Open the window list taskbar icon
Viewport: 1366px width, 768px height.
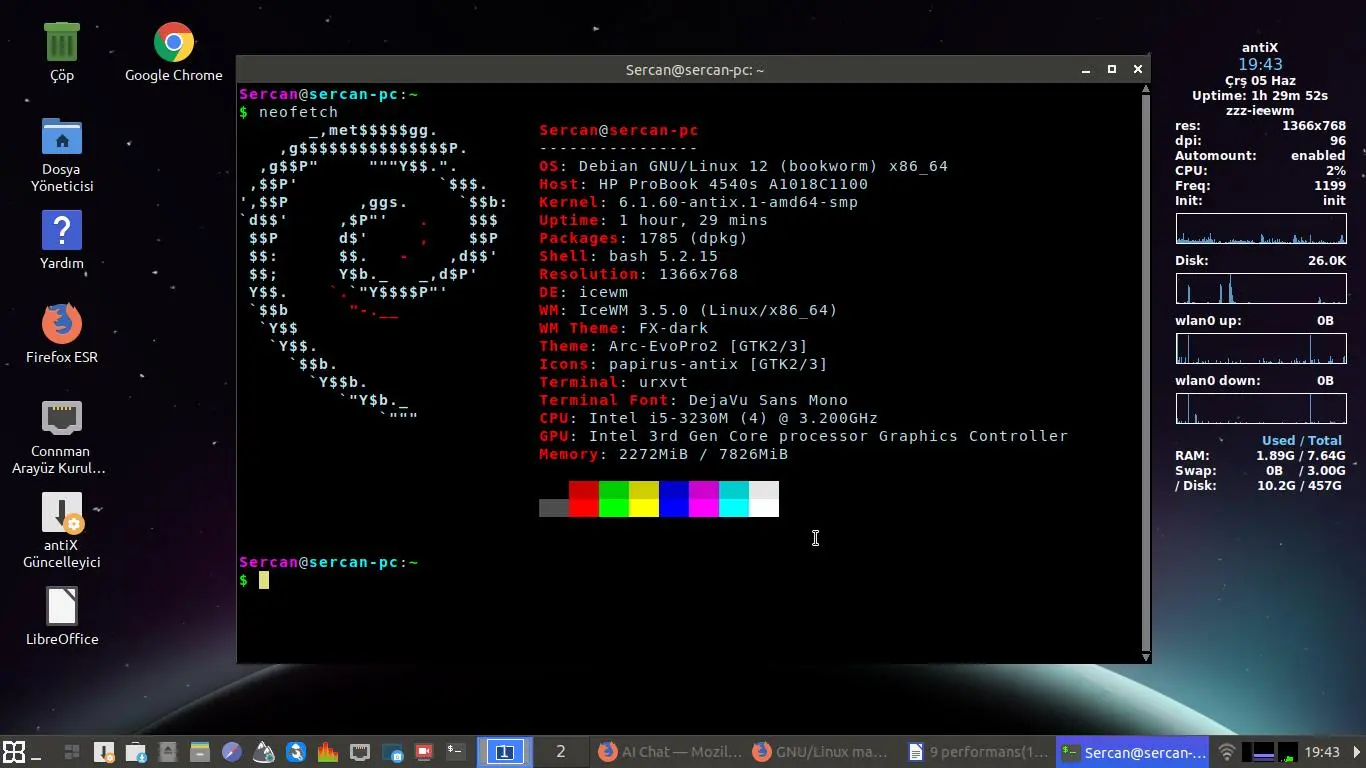tap(72, 752)
